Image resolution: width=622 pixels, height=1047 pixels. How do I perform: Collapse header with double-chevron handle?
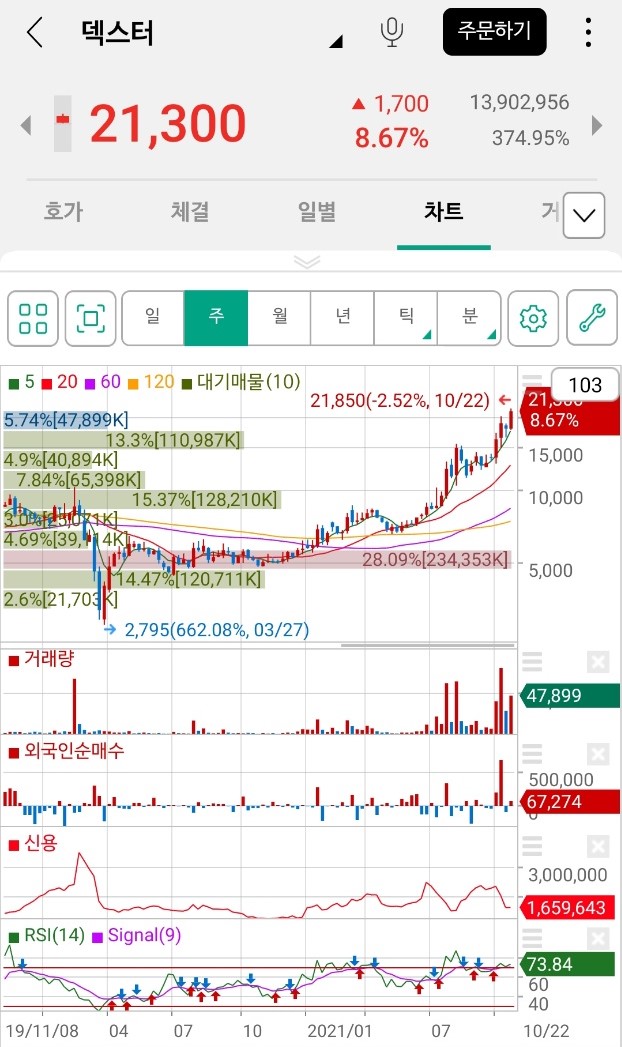click(x=307, y=261)
